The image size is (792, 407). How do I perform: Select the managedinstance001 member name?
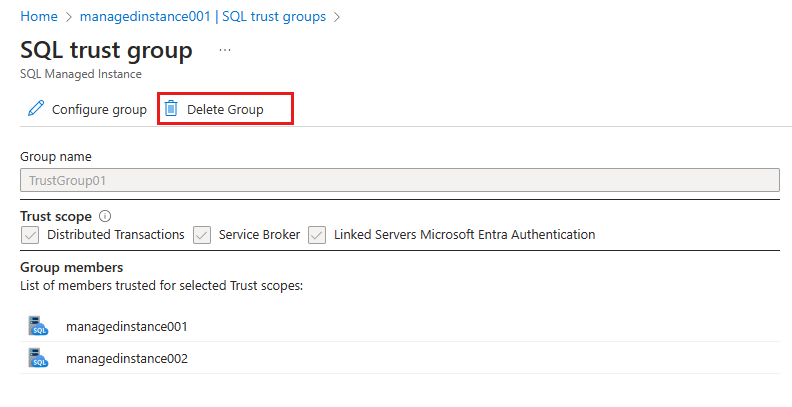click(x=127, y=327)
